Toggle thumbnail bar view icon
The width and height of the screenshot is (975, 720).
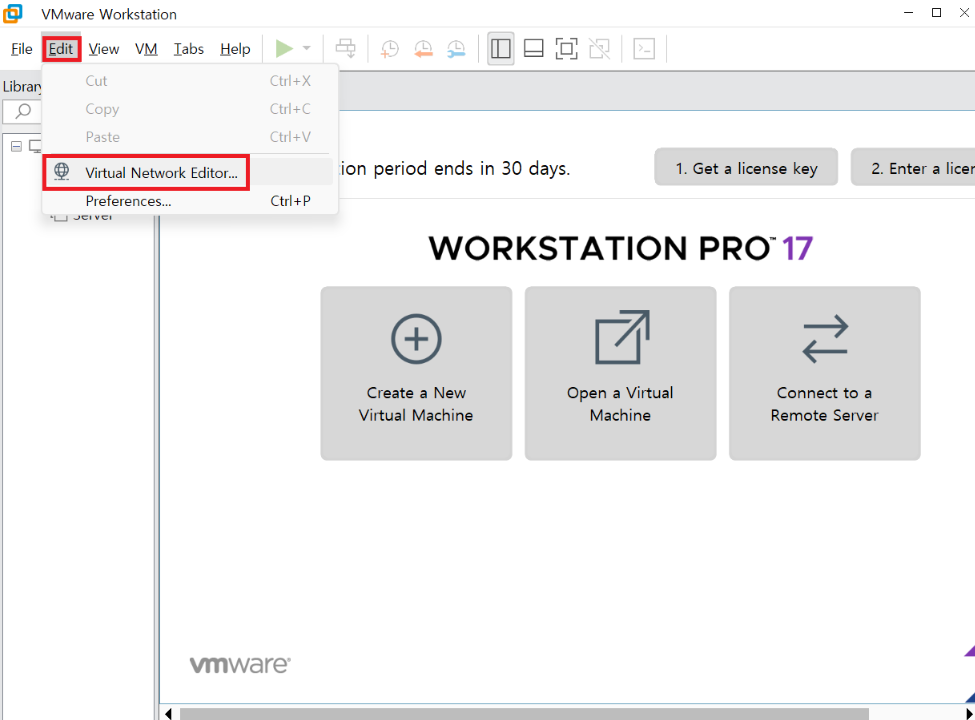[534, 48]
